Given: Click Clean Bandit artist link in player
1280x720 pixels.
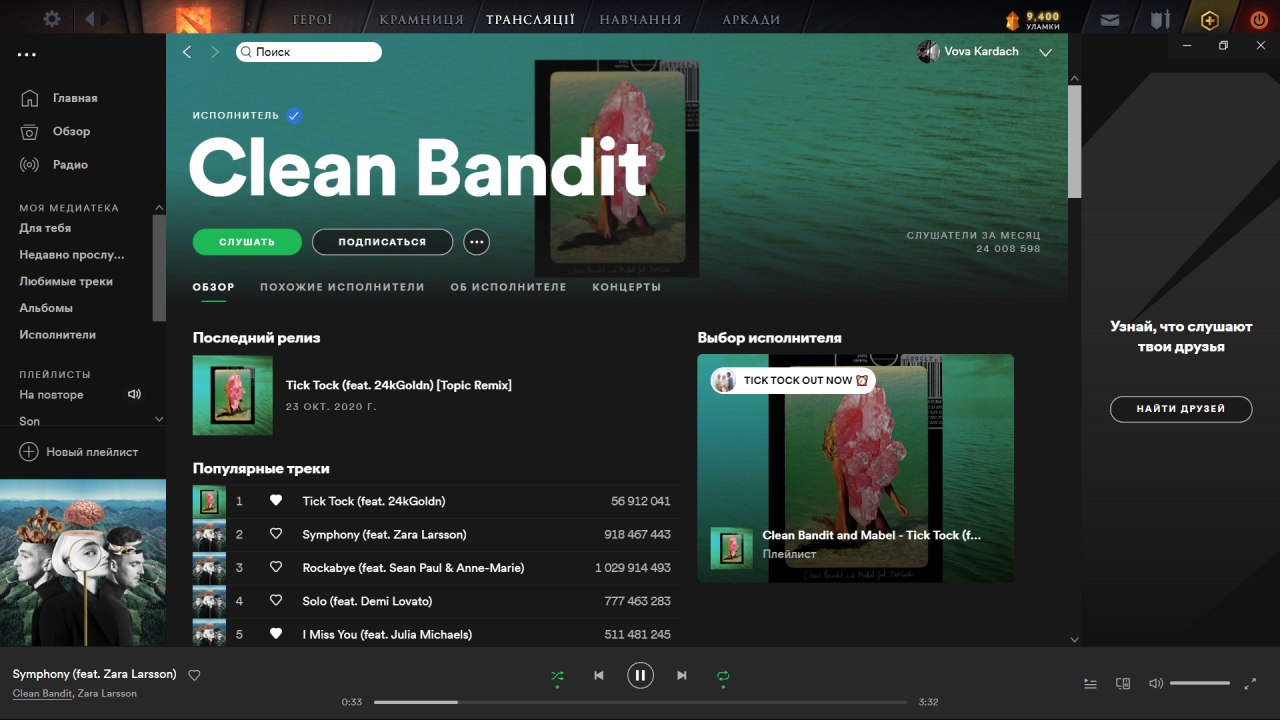Looking at the screenshot, I should tap(42, 693).
